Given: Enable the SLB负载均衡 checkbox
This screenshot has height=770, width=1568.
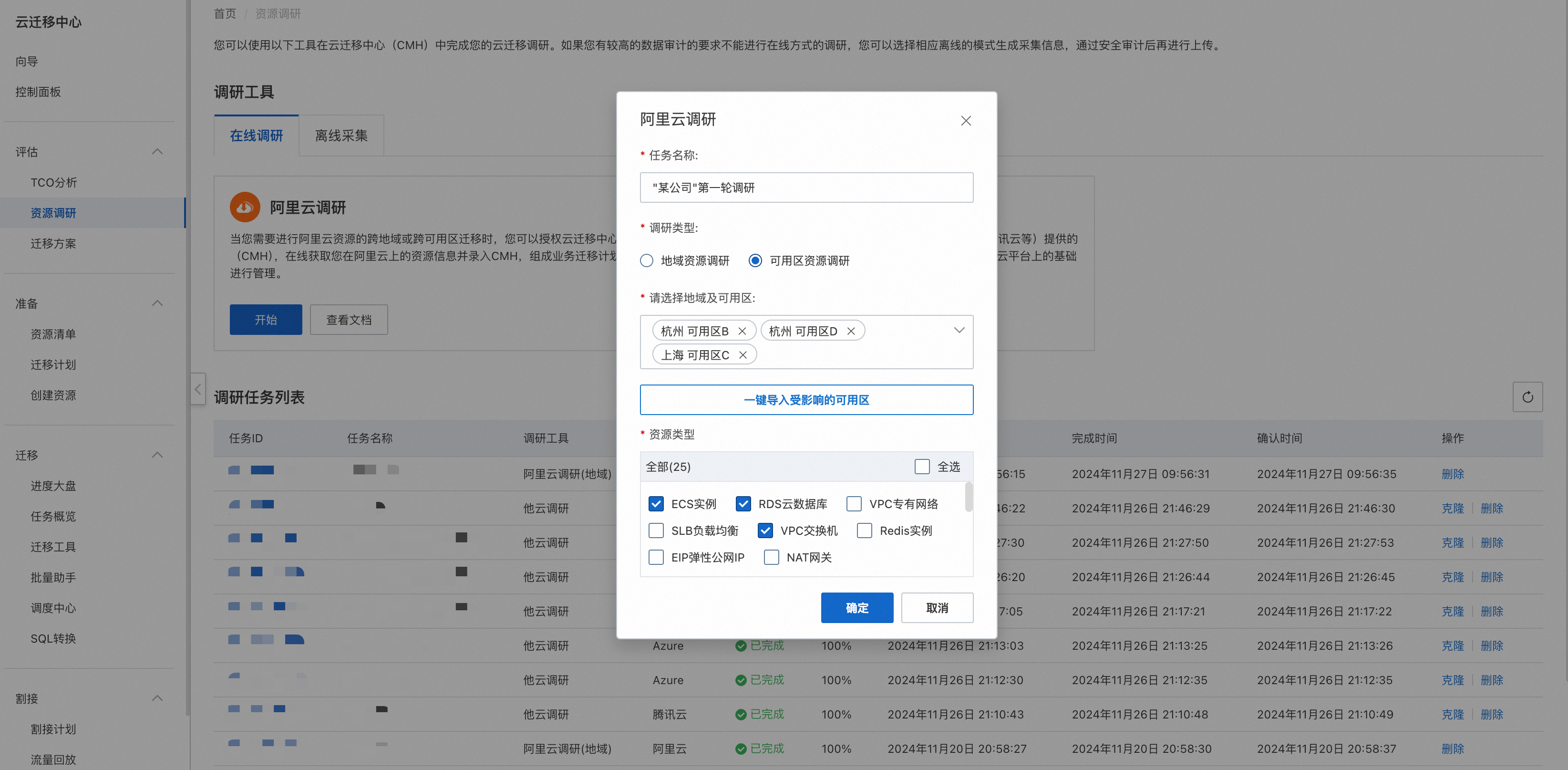Looking at the screenshot, I should coord(656,531).
